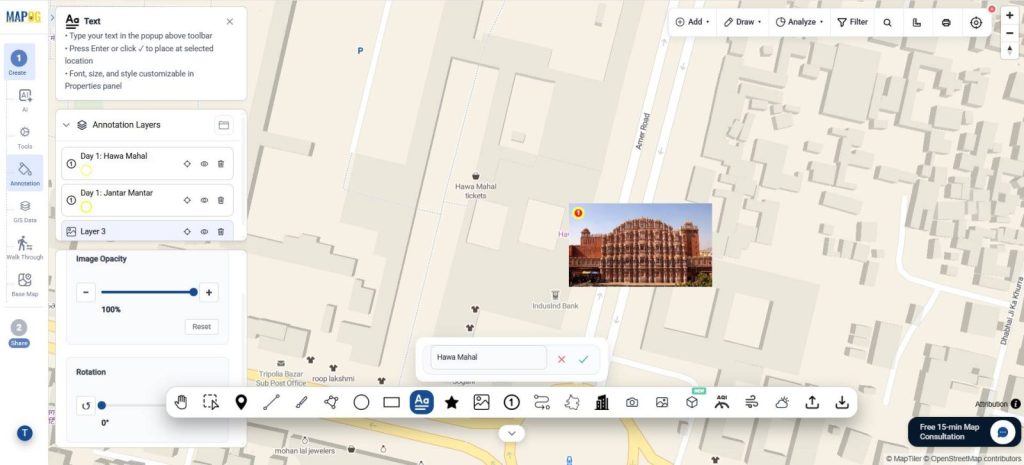Open the Tools sidebar section
The height and width of the screenshot is (465, 1024).
click(x=25, y=136)
